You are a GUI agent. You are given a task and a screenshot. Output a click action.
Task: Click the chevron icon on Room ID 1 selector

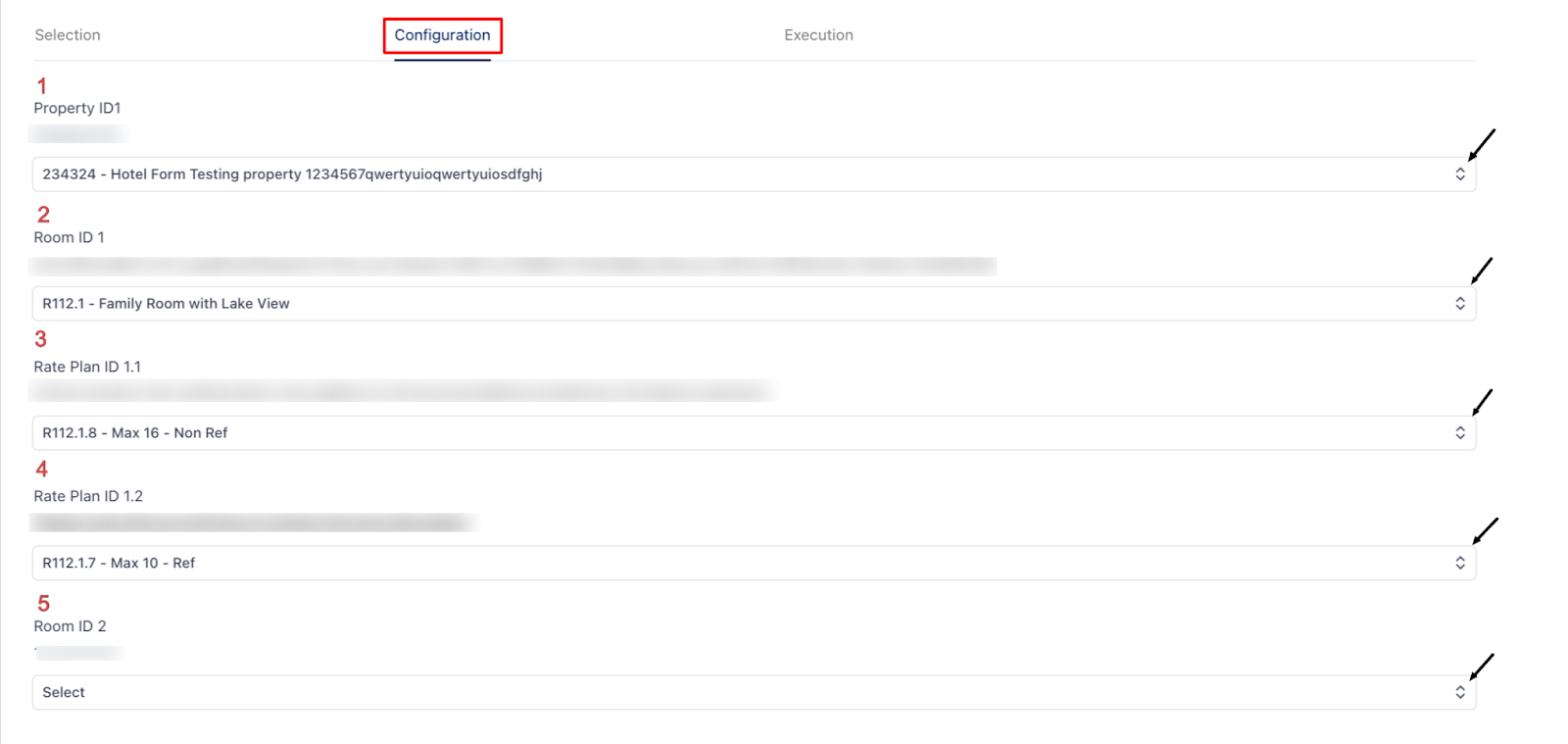1459,304
